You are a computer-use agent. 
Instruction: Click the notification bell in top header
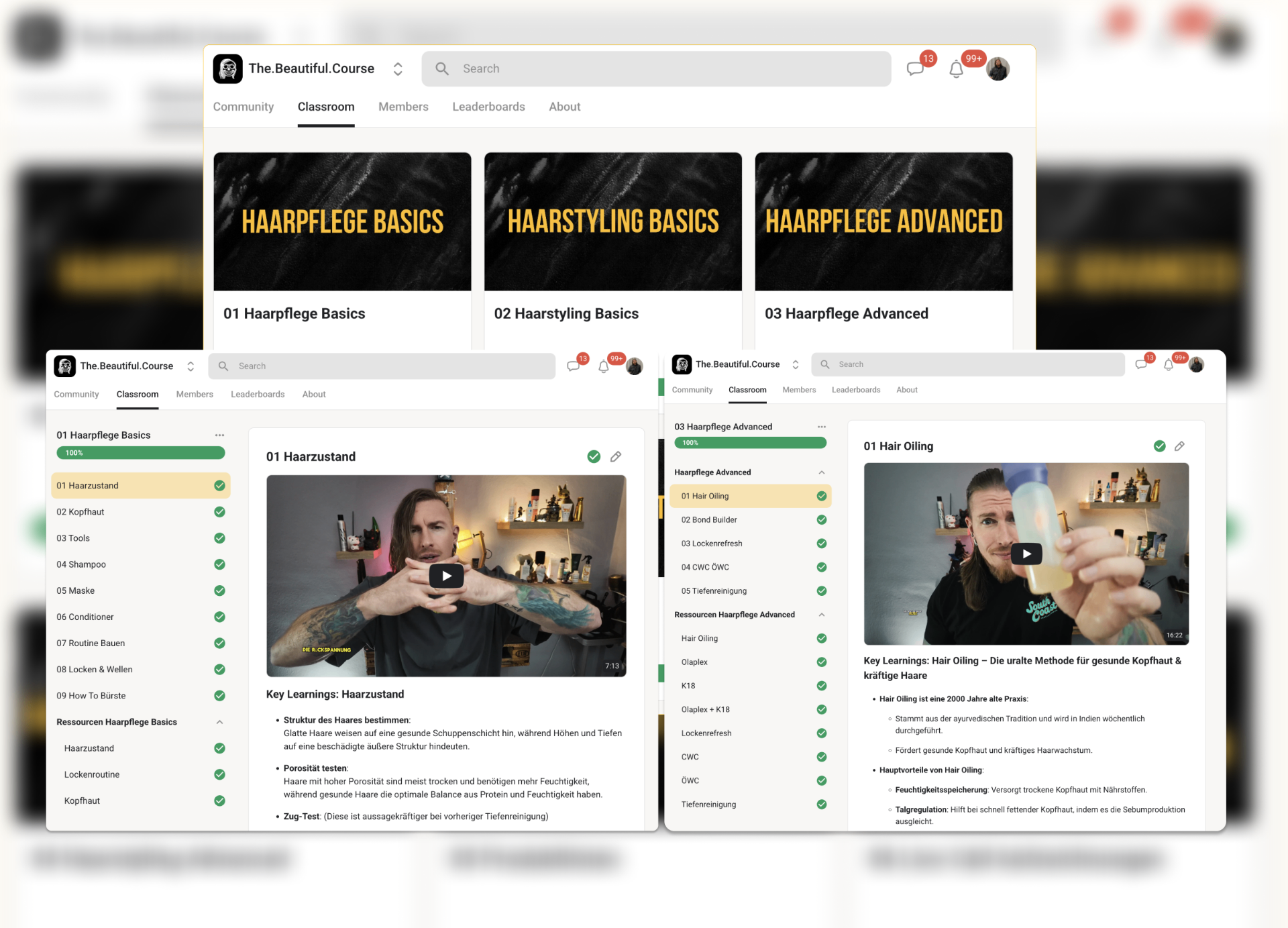pos(956,69)
